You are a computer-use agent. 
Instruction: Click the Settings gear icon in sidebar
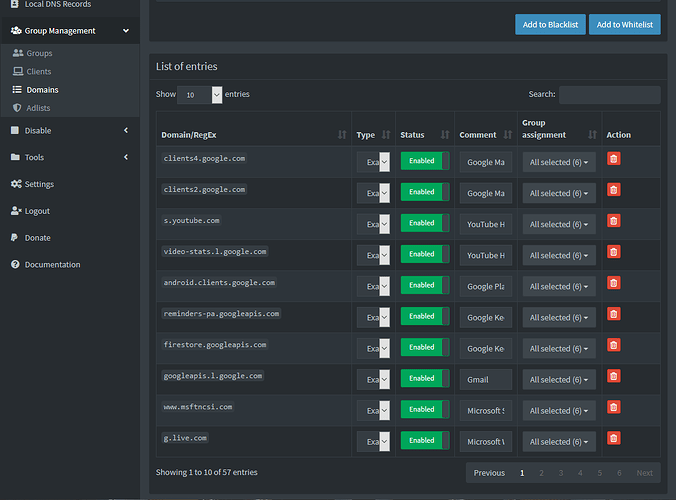pos(16,184)
